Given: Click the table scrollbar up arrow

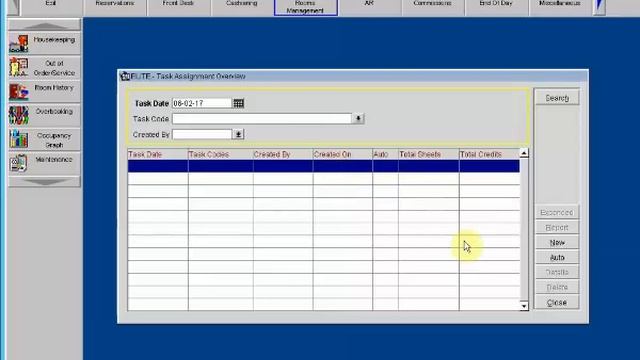Looking at the screenshot, I should pyautogui.click(x=524, y=153).
